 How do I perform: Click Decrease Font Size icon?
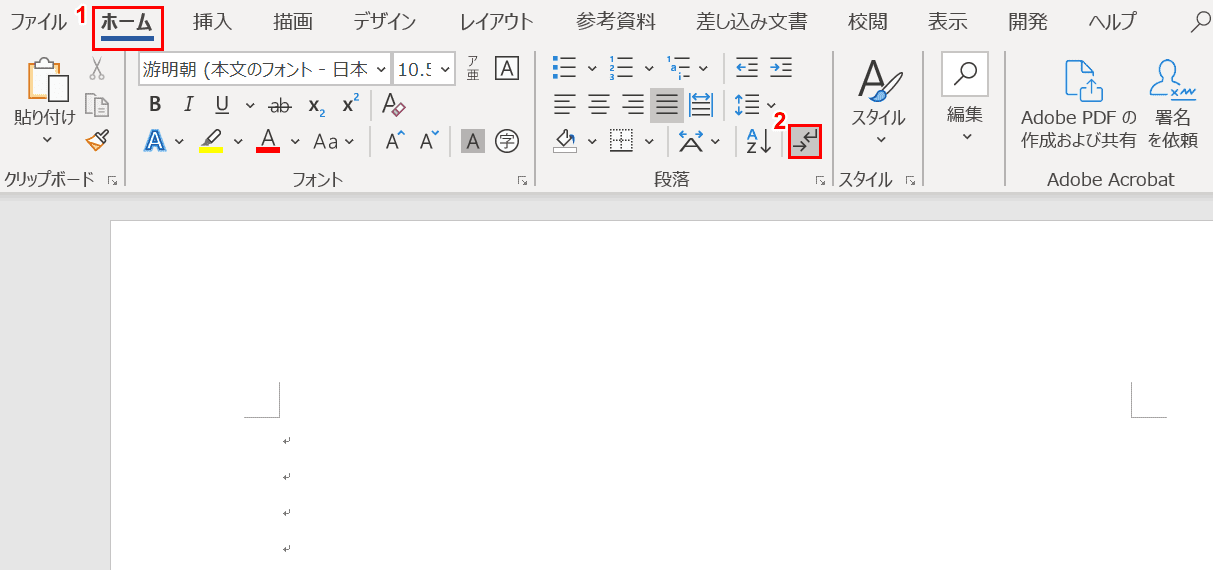click(430, 141)
